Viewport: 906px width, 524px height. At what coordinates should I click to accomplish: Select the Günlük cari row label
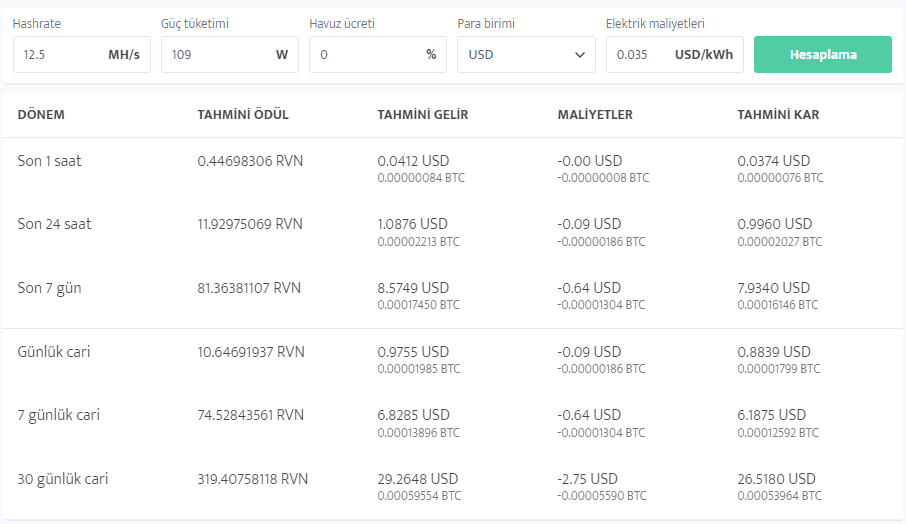point(54,351)
